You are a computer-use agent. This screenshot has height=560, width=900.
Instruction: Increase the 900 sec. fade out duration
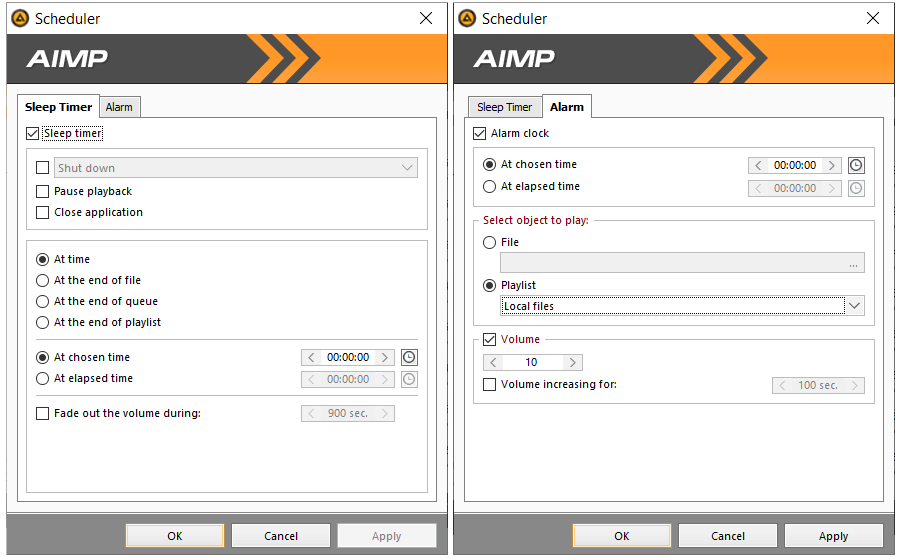click(x=385, y=414)
